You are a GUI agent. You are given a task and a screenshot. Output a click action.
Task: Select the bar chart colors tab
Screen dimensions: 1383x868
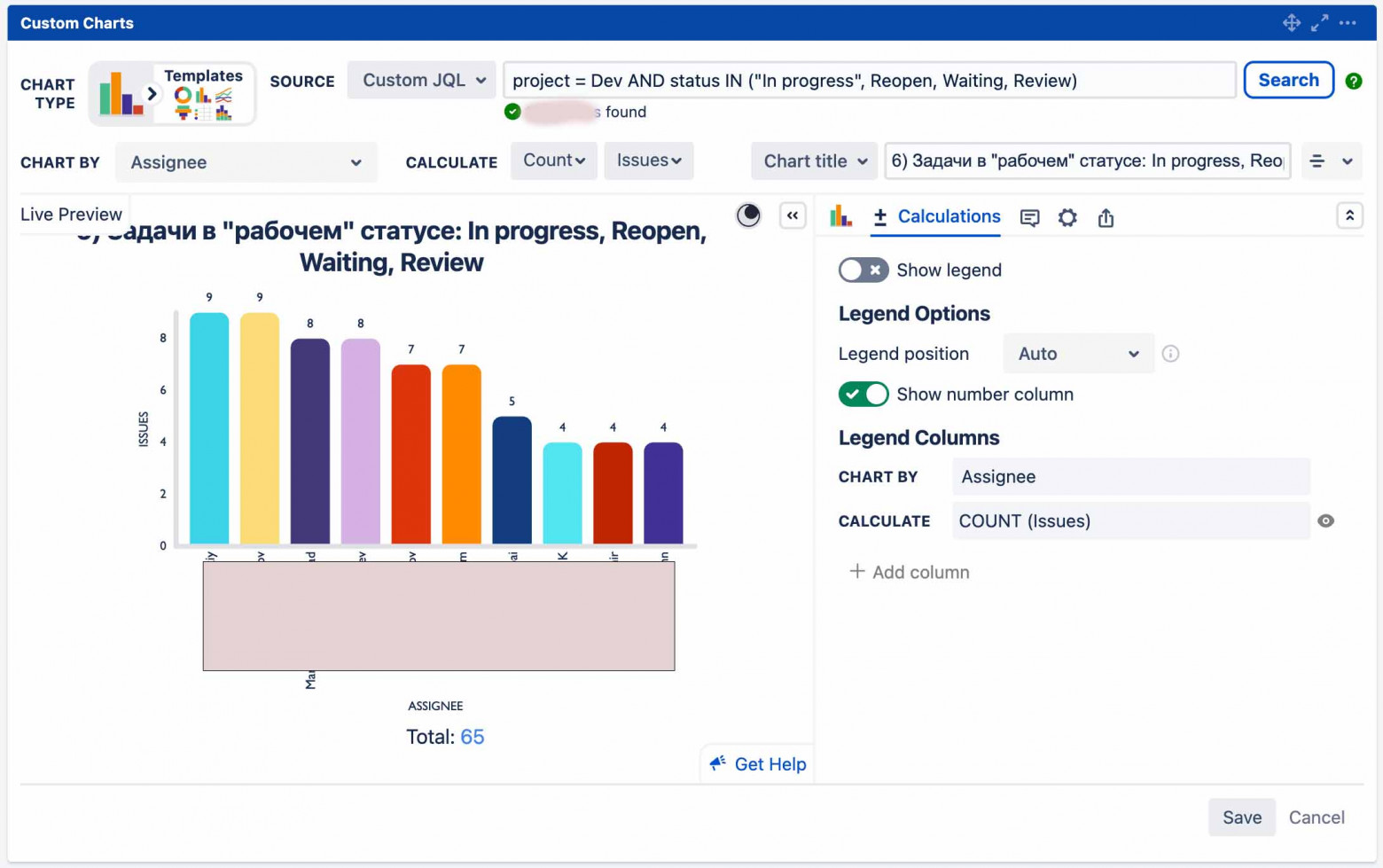click(840, 216)
